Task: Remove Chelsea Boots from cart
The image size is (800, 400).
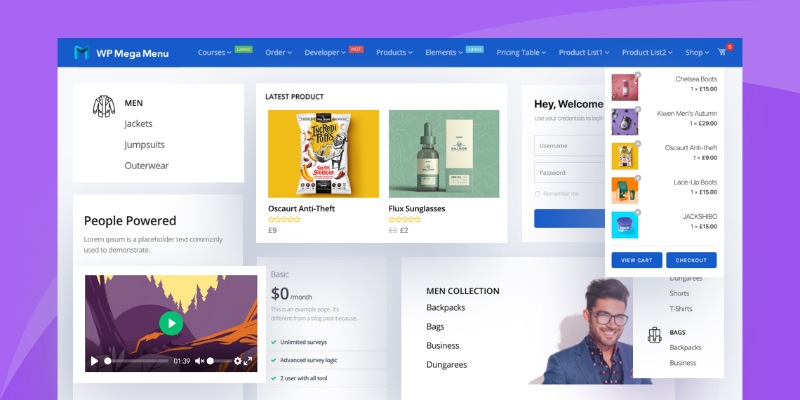Action: [637, 76]
